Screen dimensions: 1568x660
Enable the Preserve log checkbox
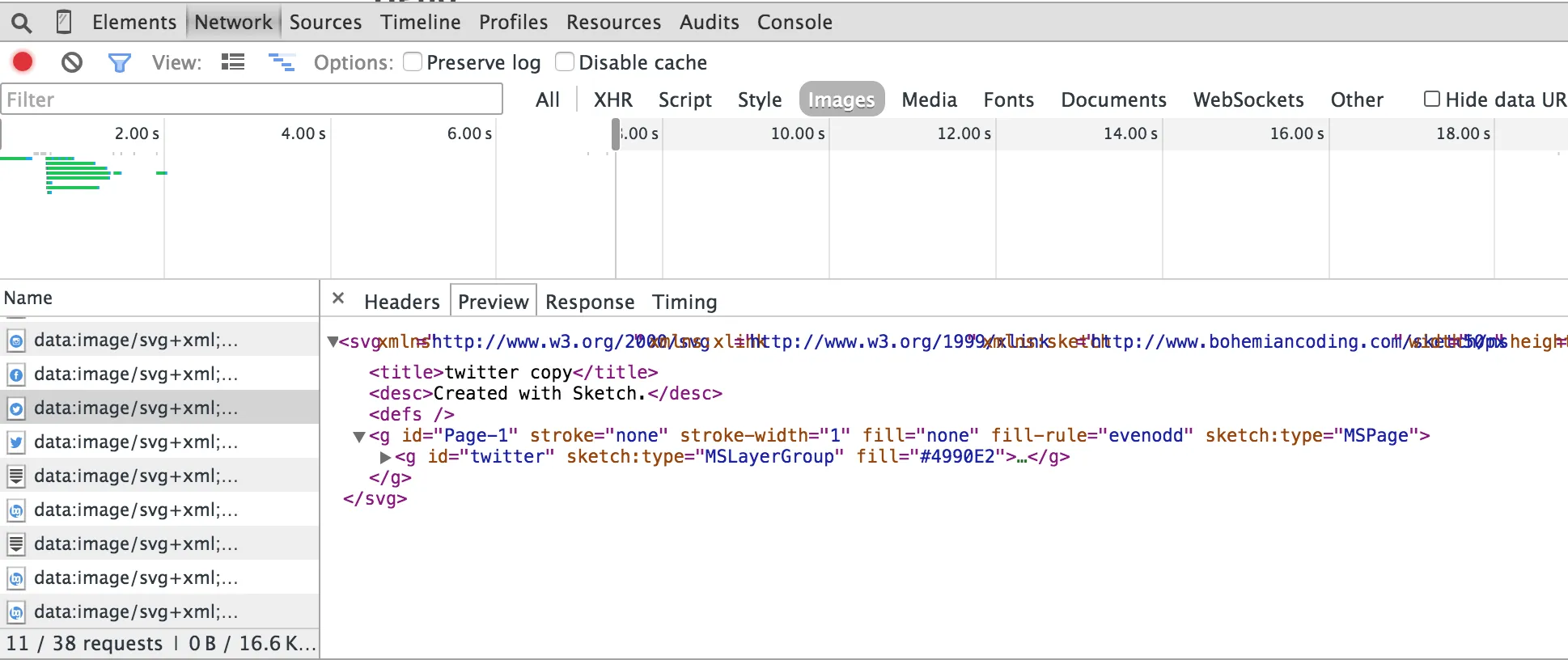[413, 62]
